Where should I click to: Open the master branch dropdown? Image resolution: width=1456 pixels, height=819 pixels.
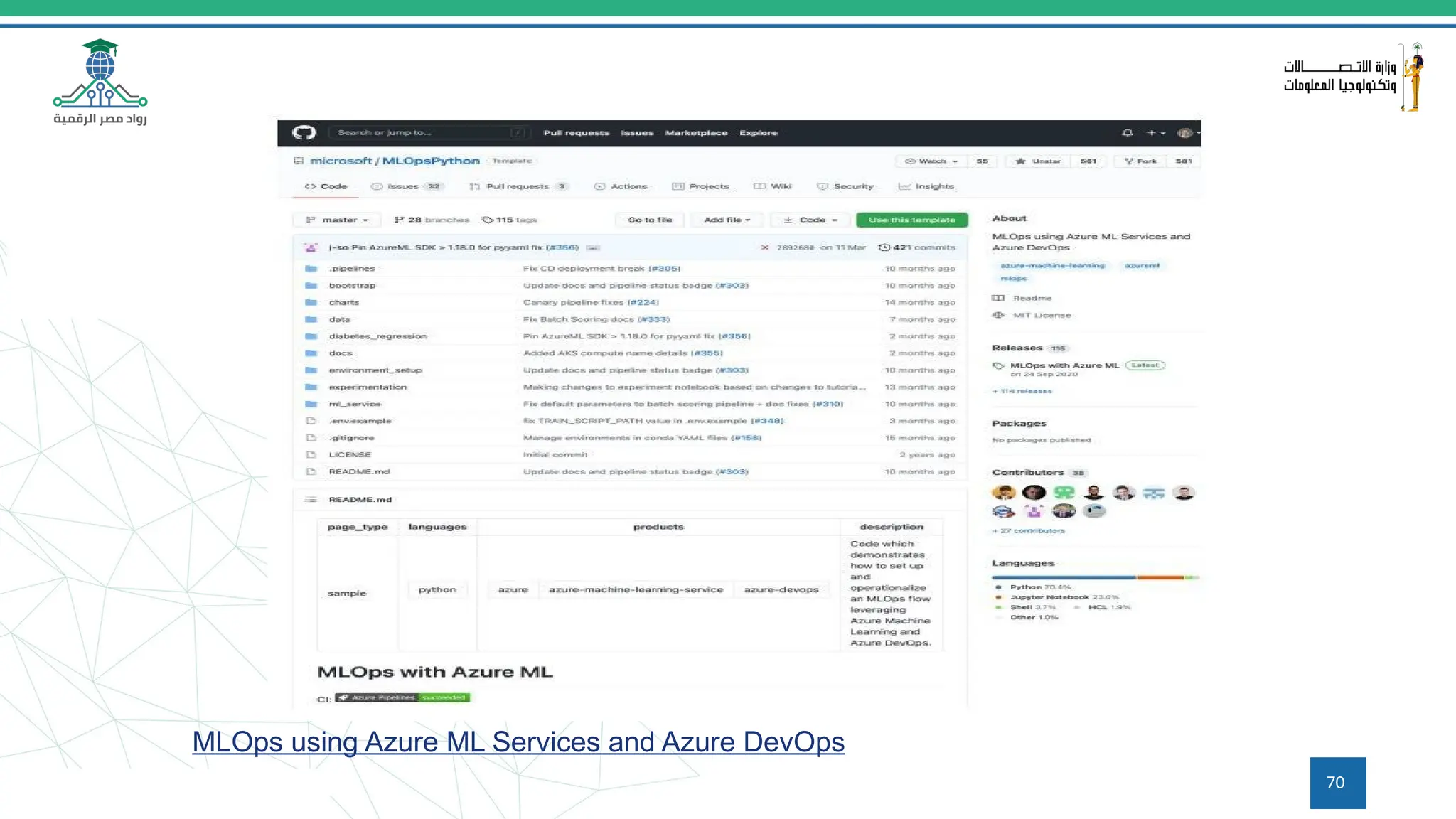[337, 220]
